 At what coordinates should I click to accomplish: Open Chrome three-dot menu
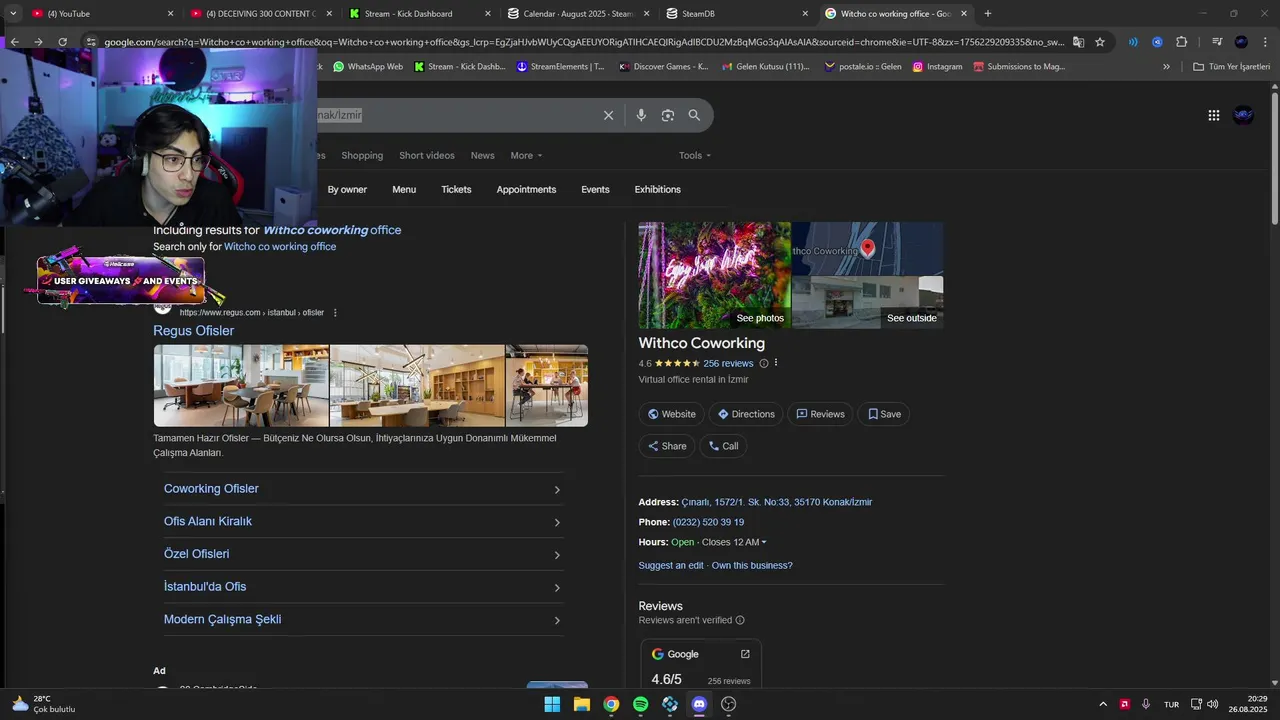point(1264,42)
